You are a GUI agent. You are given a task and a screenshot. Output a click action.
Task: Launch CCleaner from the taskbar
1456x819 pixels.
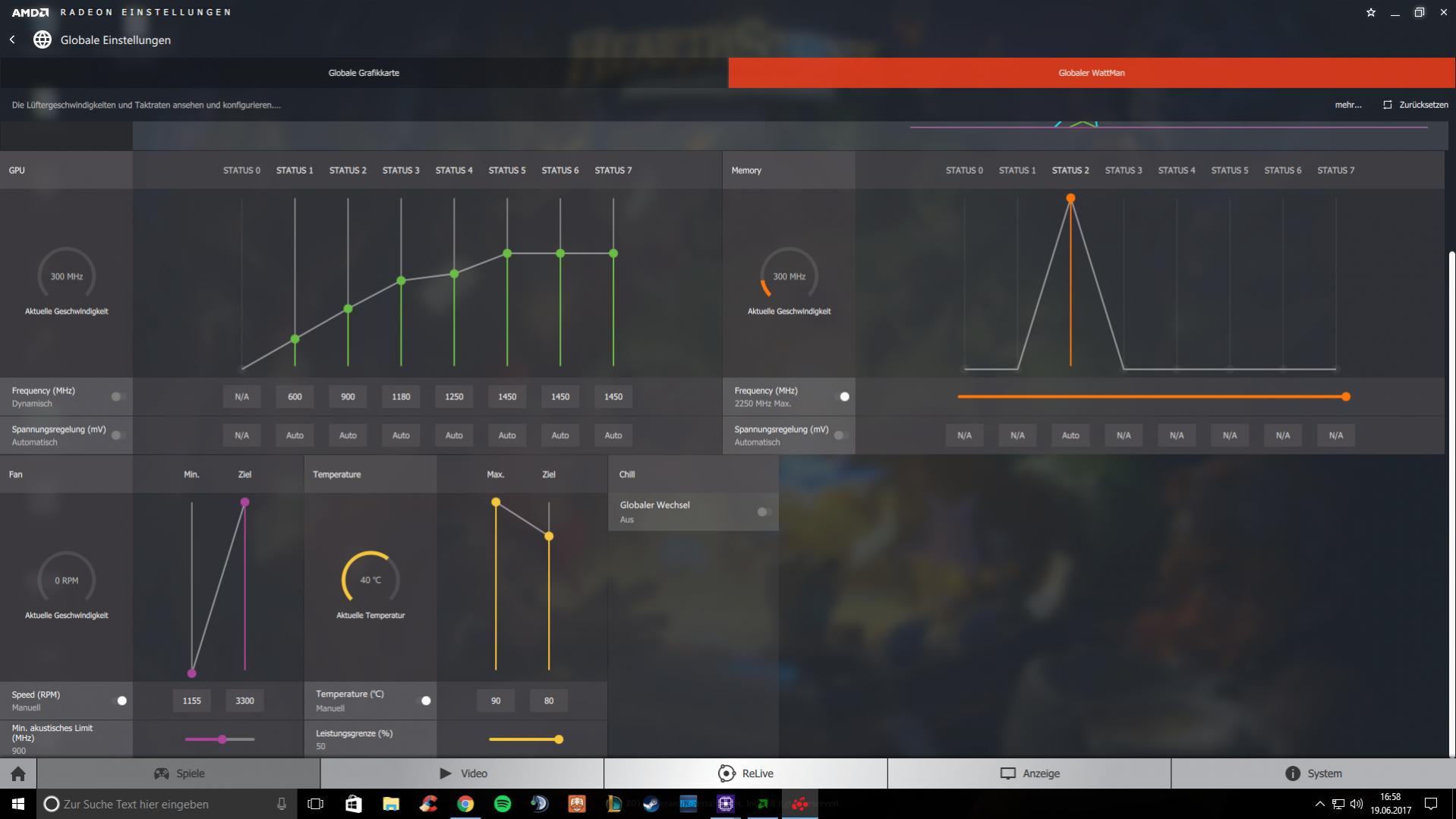(428, 804)
